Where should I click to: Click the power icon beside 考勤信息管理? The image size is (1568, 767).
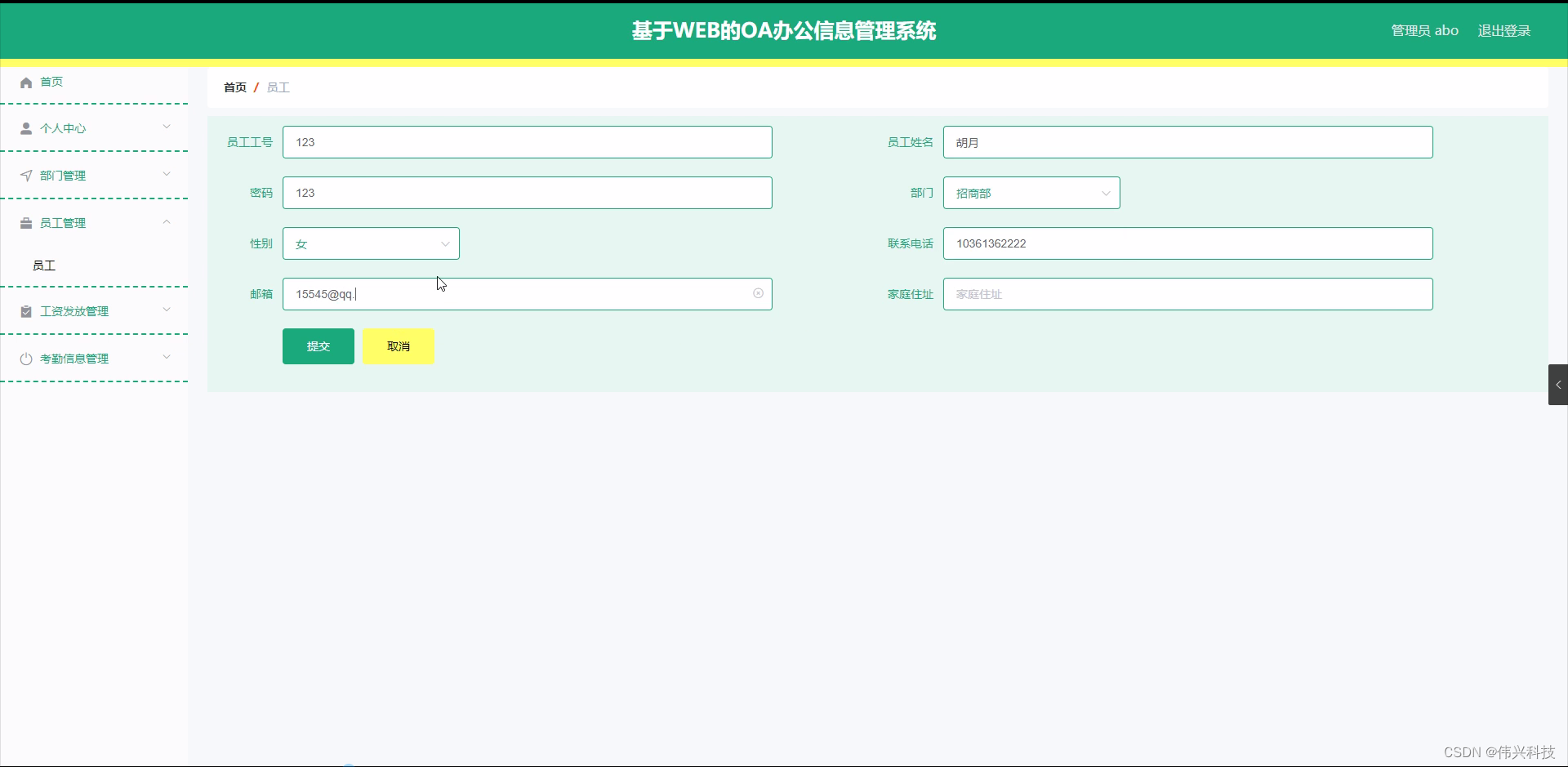coord(25,358)
